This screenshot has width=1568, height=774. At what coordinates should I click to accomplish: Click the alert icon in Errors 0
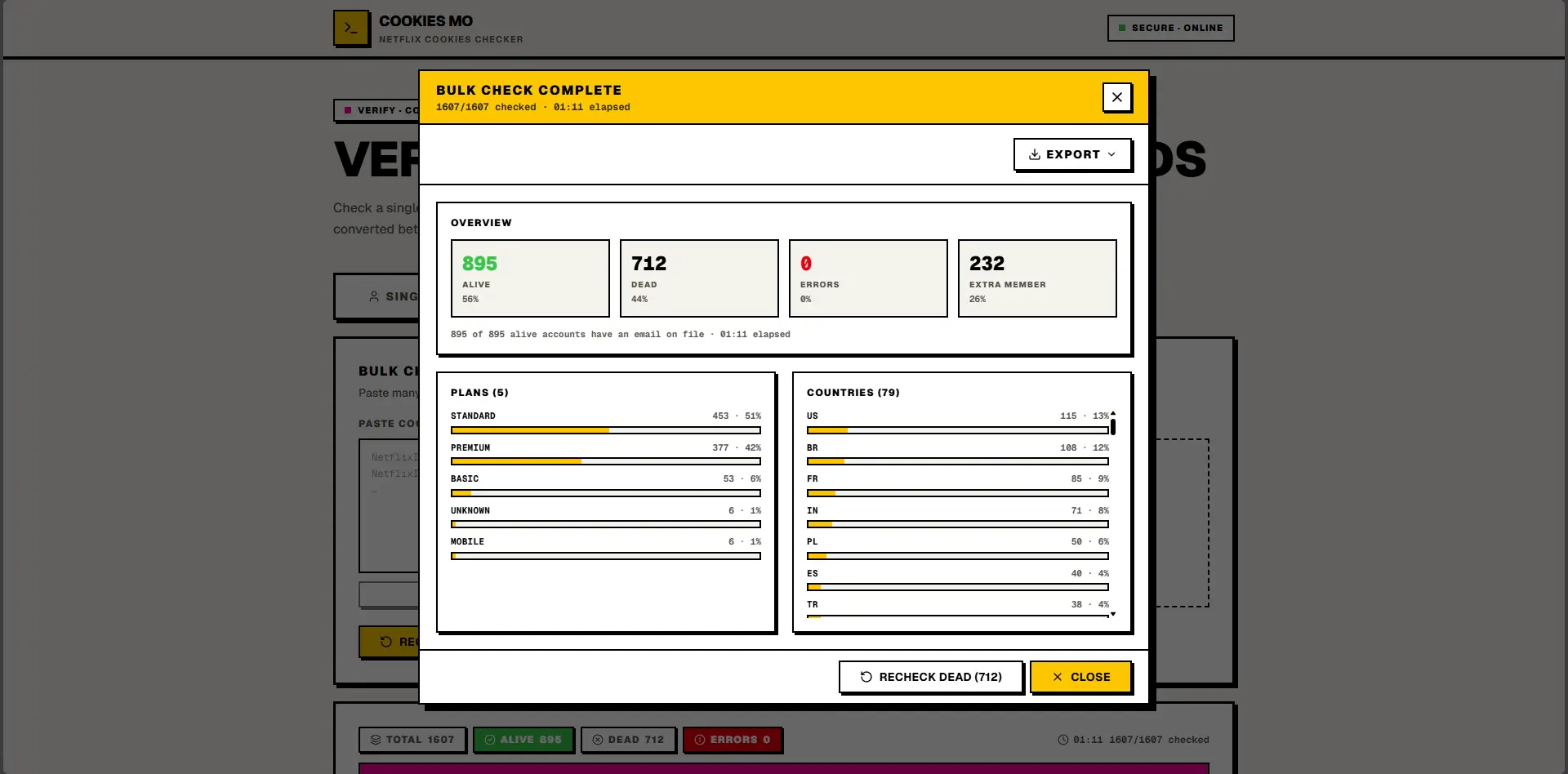(x=700, y=740)
